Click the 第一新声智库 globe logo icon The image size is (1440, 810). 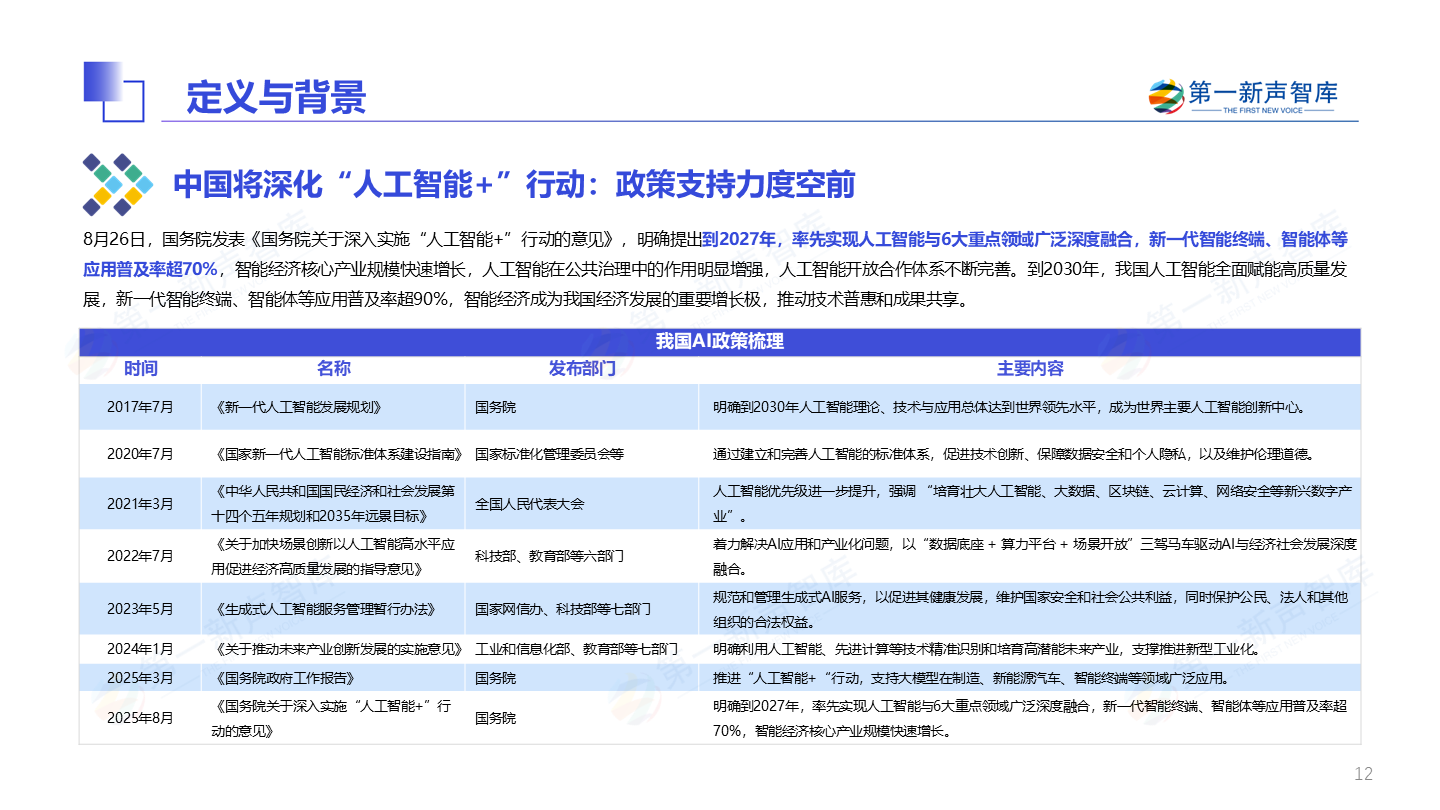click(1165, 96)
